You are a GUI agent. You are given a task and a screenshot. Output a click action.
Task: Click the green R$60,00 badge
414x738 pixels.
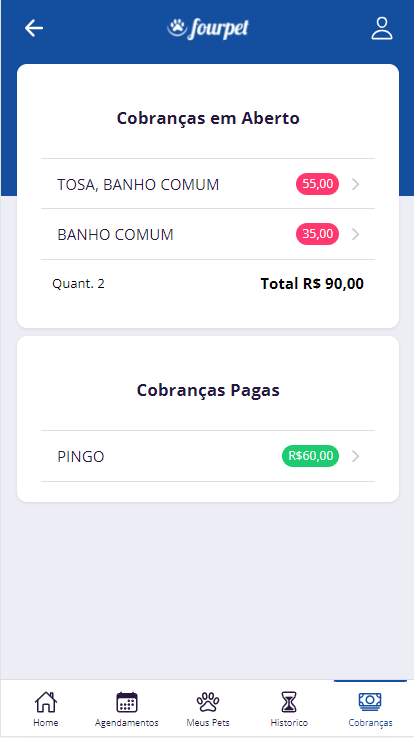pyautogui.click(x=310, y=456)
